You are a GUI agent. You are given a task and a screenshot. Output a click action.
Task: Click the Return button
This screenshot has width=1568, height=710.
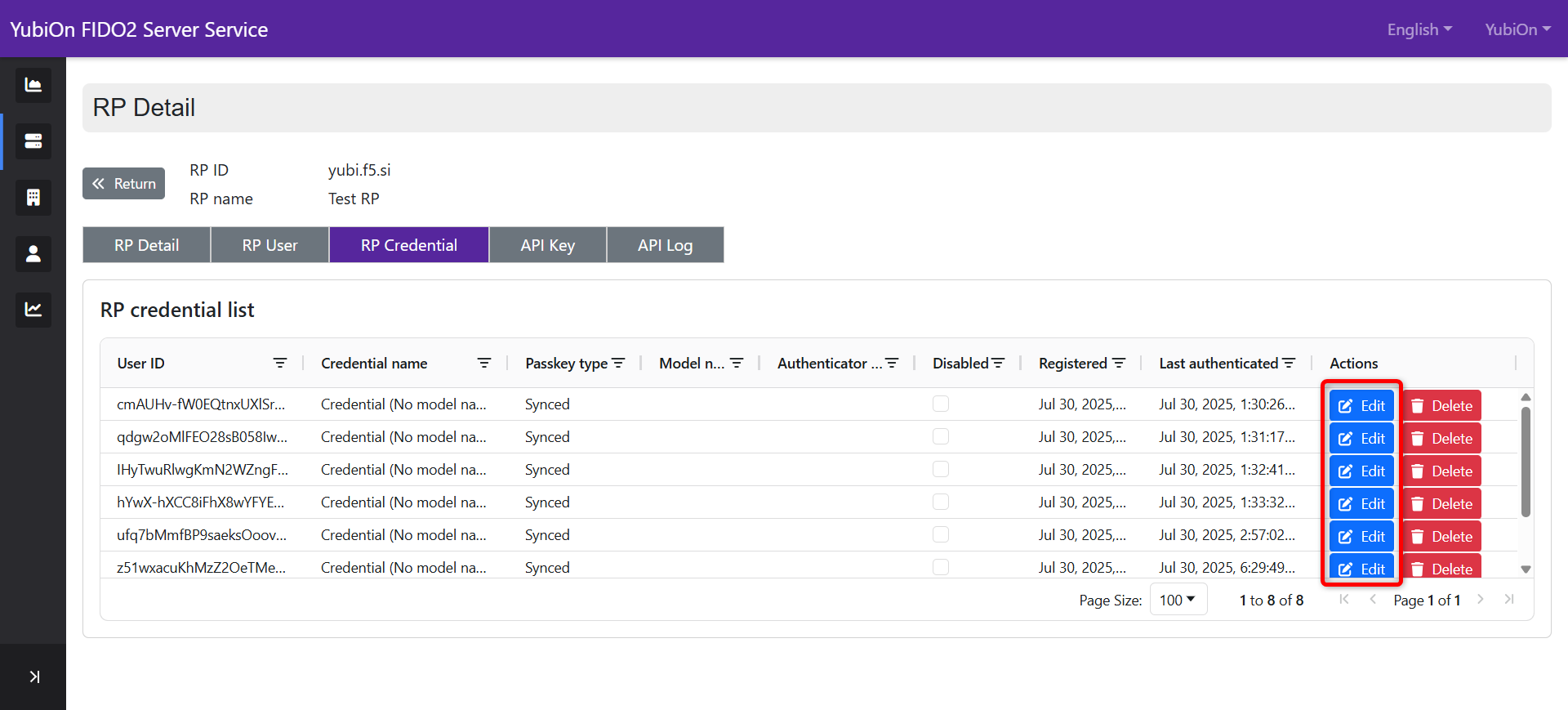(123, 184)
